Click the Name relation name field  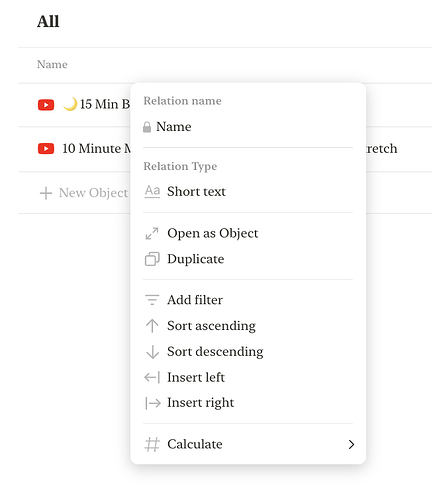tap(248, 127)
